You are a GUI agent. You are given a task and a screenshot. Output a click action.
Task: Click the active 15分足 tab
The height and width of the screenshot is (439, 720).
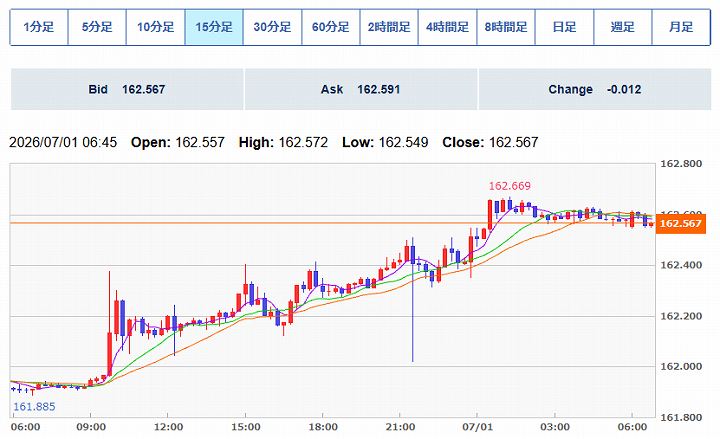(214, 27)
